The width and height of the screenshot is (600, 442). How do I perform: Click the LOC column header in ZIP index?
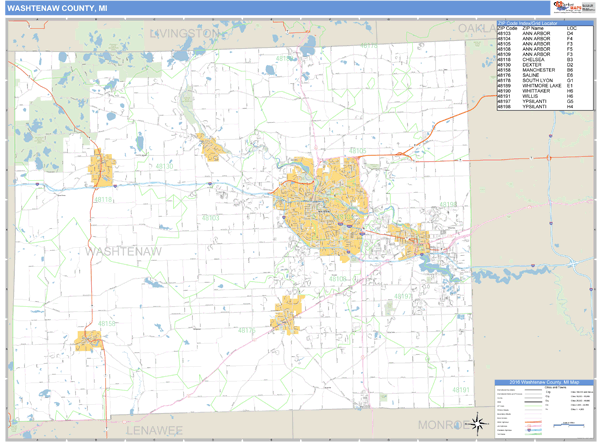point(571,28)
